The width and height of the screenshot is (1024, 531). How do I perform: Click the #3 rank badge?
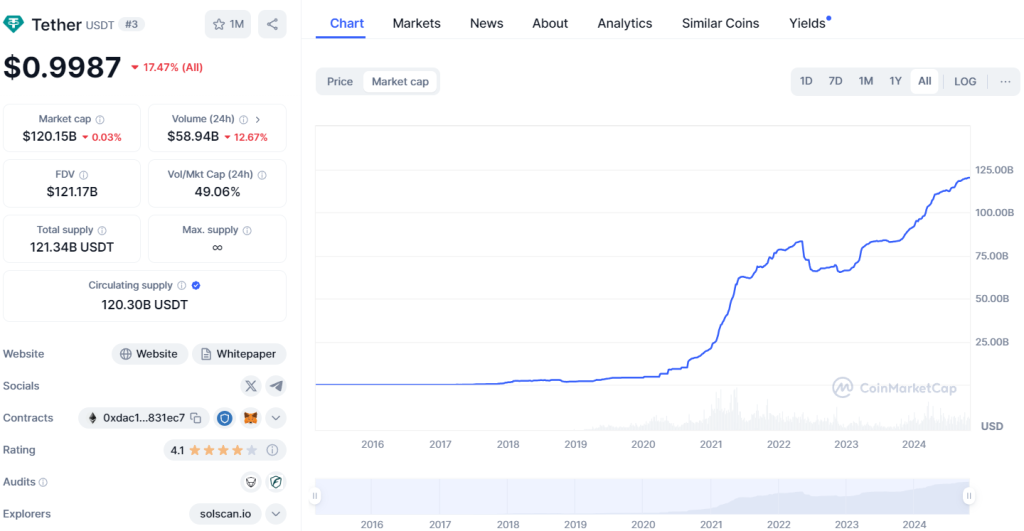131,24
